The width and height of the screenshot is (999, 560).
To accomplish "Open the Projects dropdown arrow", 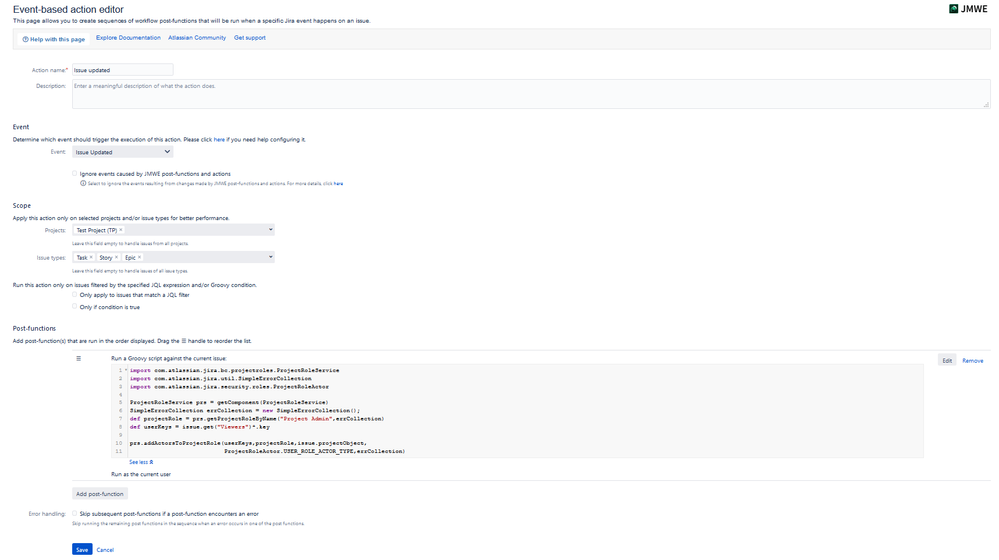I will (270, 230).
